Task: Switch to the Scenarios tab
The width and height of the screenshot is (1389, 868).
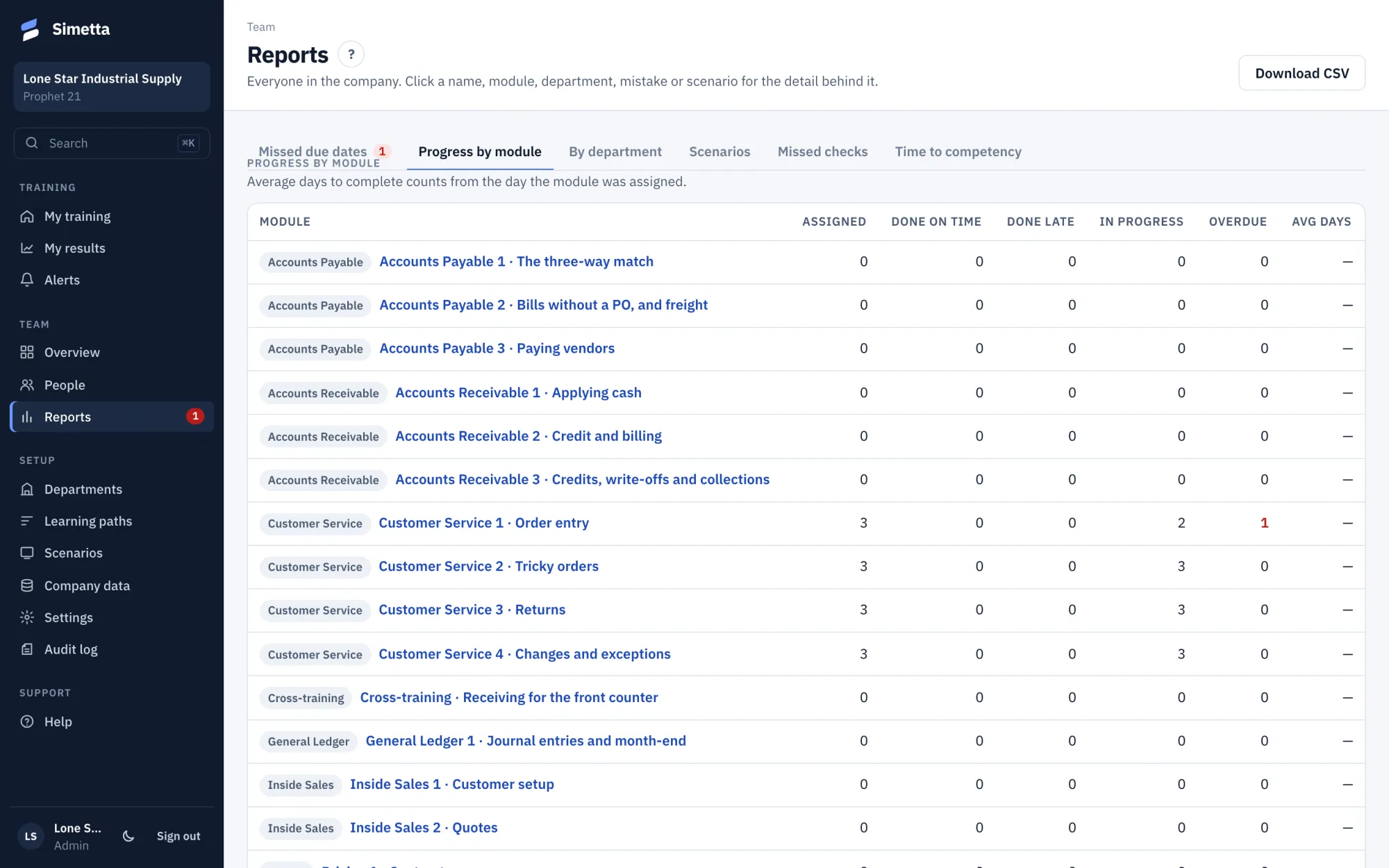Action: 720,151
